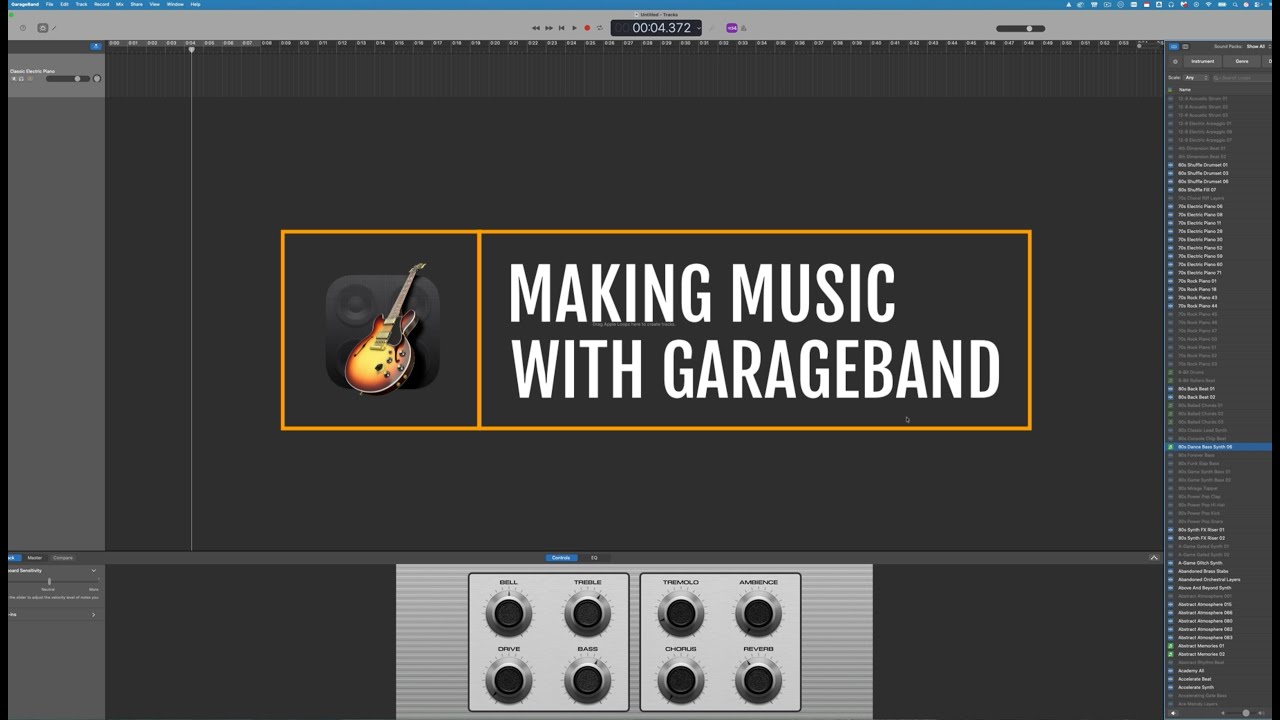Switch to the Master tab in Smart Controls
The image size is (1280, 720).
(x=35, y=558)
